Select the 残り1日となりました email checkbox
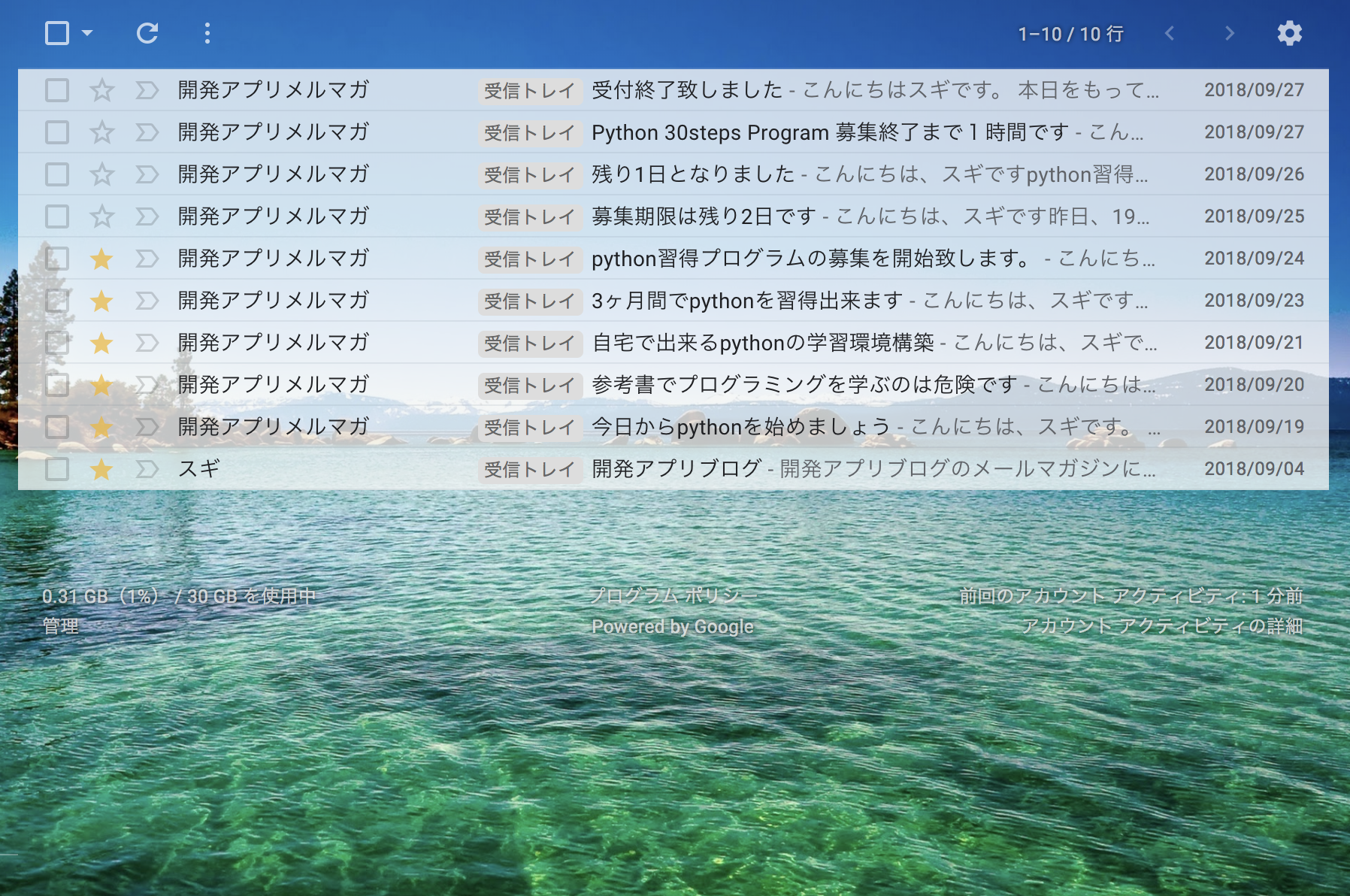This screenshot has height=896, width=1350. point(57,174)
